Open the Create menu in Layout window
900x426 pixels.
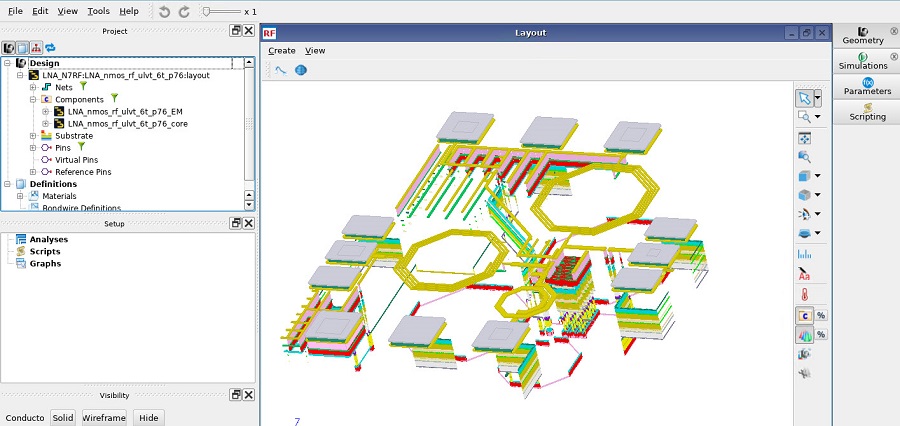[x=281, y=51]
